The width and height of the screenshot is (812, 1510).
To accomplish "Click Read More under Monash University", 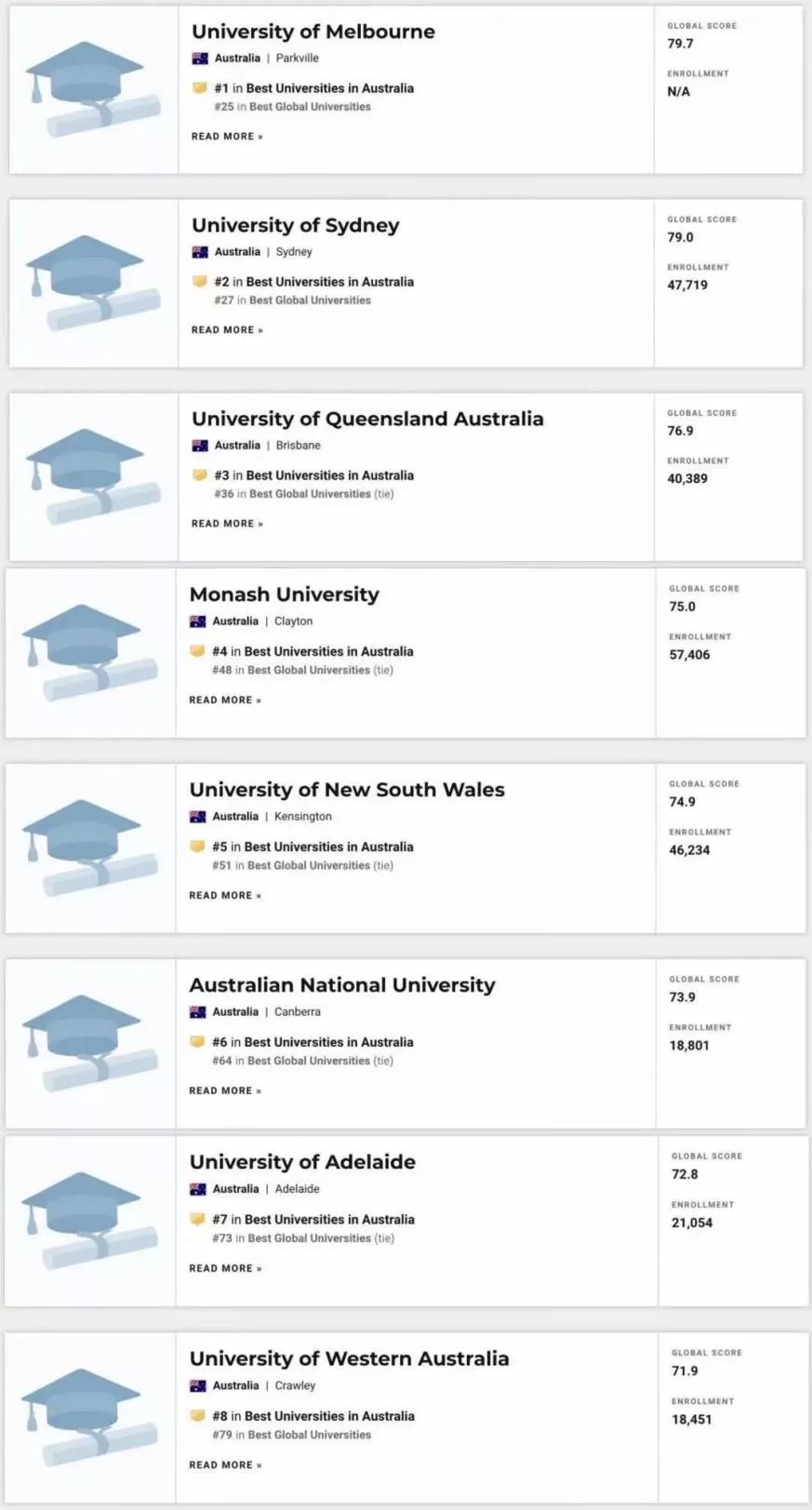I will pos(225,701).
